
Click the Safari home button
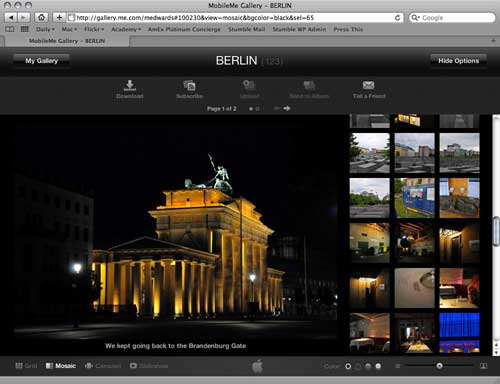click(x=41, y=17)
